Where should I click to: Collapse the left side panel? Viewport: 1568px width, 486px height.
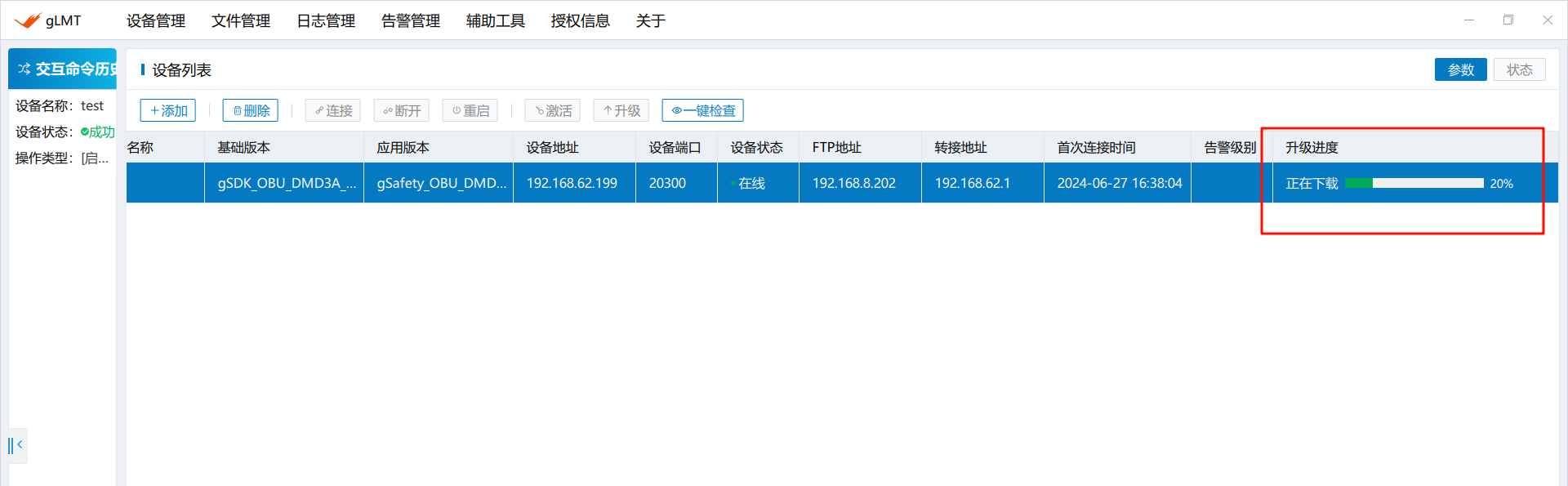[16, 445]
